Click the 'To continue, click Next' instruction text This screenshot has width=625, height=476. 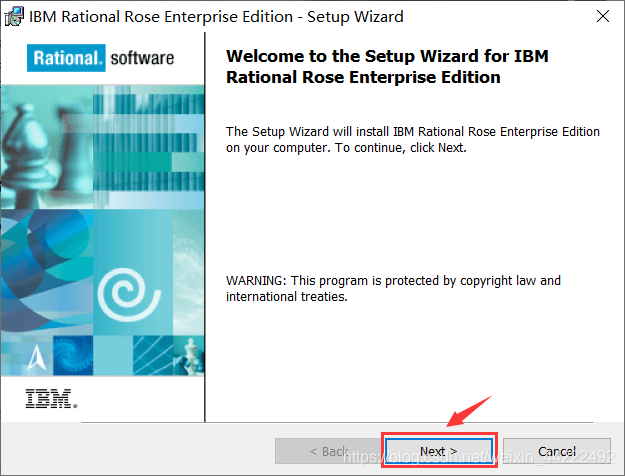[x=401, y=148]
